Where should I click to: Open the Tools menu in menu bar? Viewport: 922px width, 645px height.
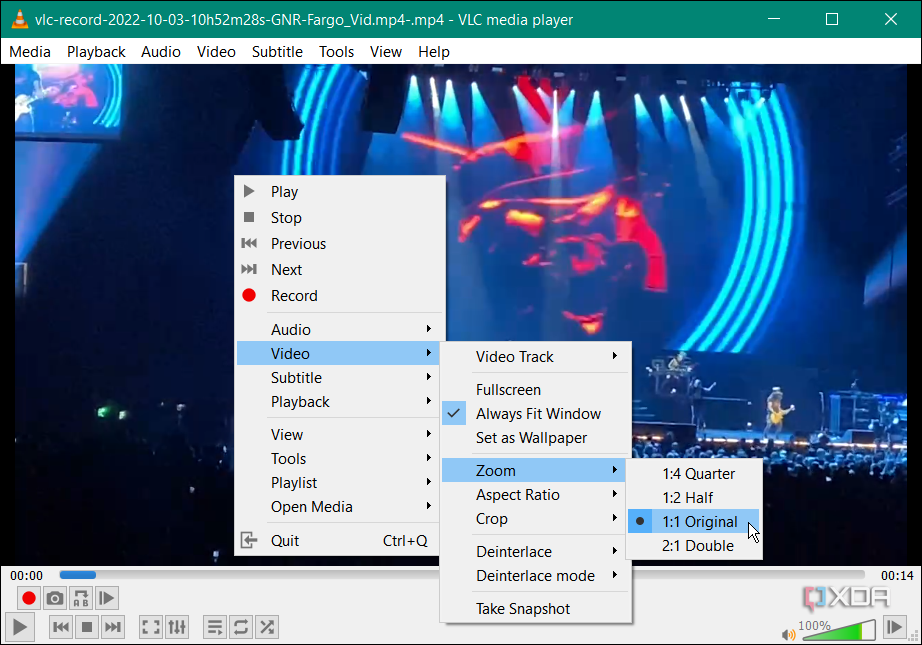(x=336, y=52)
